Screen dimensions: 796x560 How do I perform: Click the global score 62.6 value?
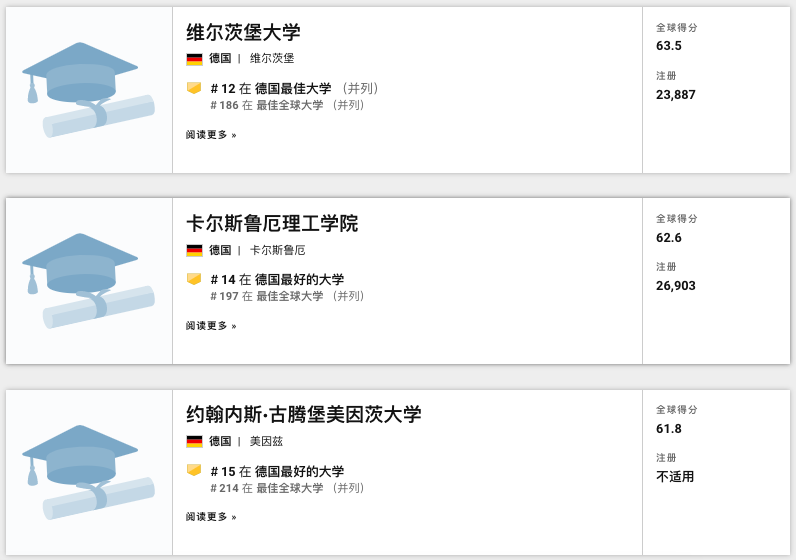(669, 238)
